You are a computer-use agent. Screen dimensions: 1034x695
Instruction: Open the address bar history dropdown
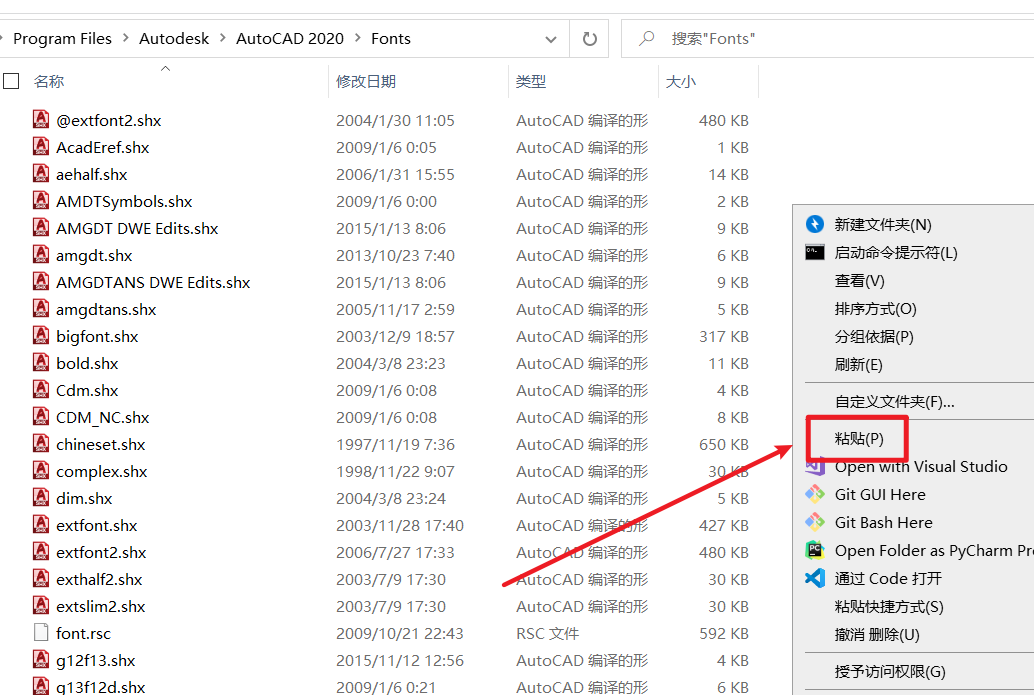(551, 40)
